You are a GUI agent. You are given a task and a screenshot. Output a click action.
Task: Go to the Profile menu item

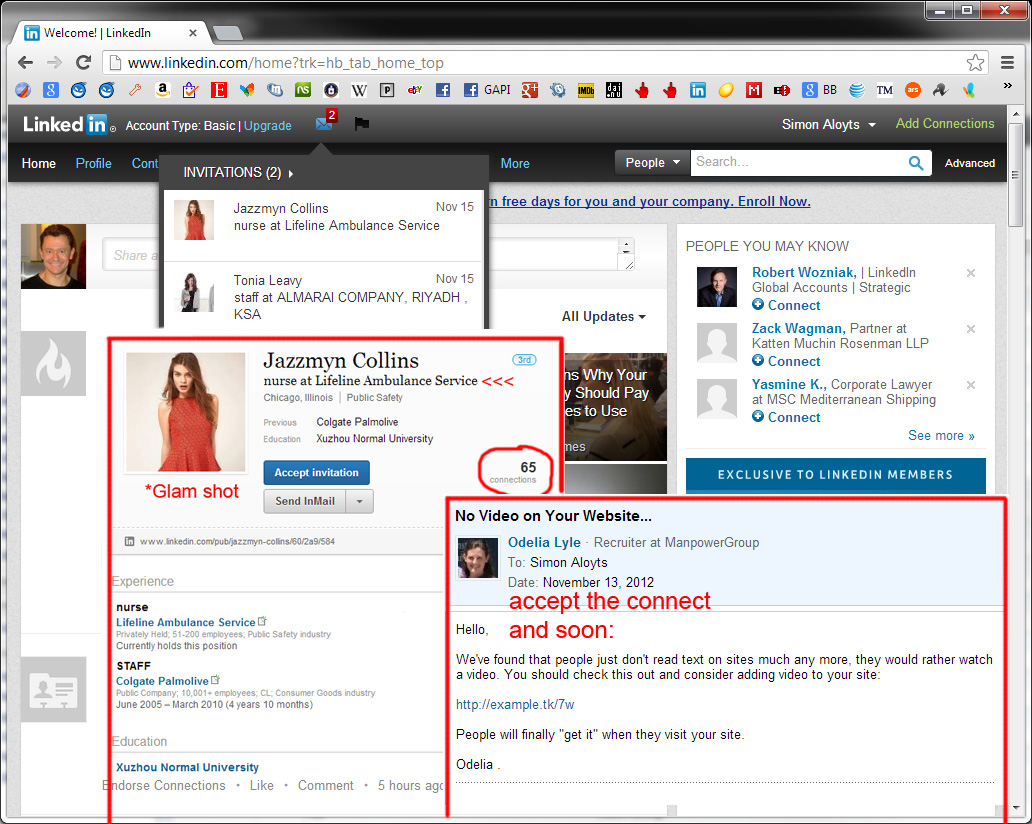pos(94,163)
